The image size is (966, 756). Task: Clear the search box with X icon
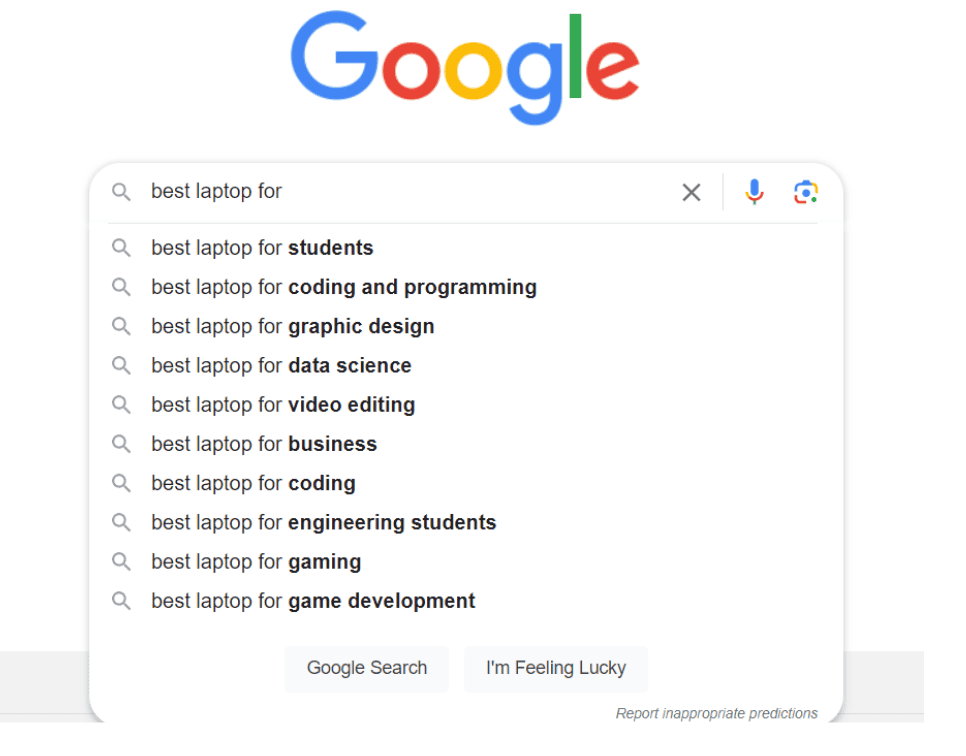(691, 192)
